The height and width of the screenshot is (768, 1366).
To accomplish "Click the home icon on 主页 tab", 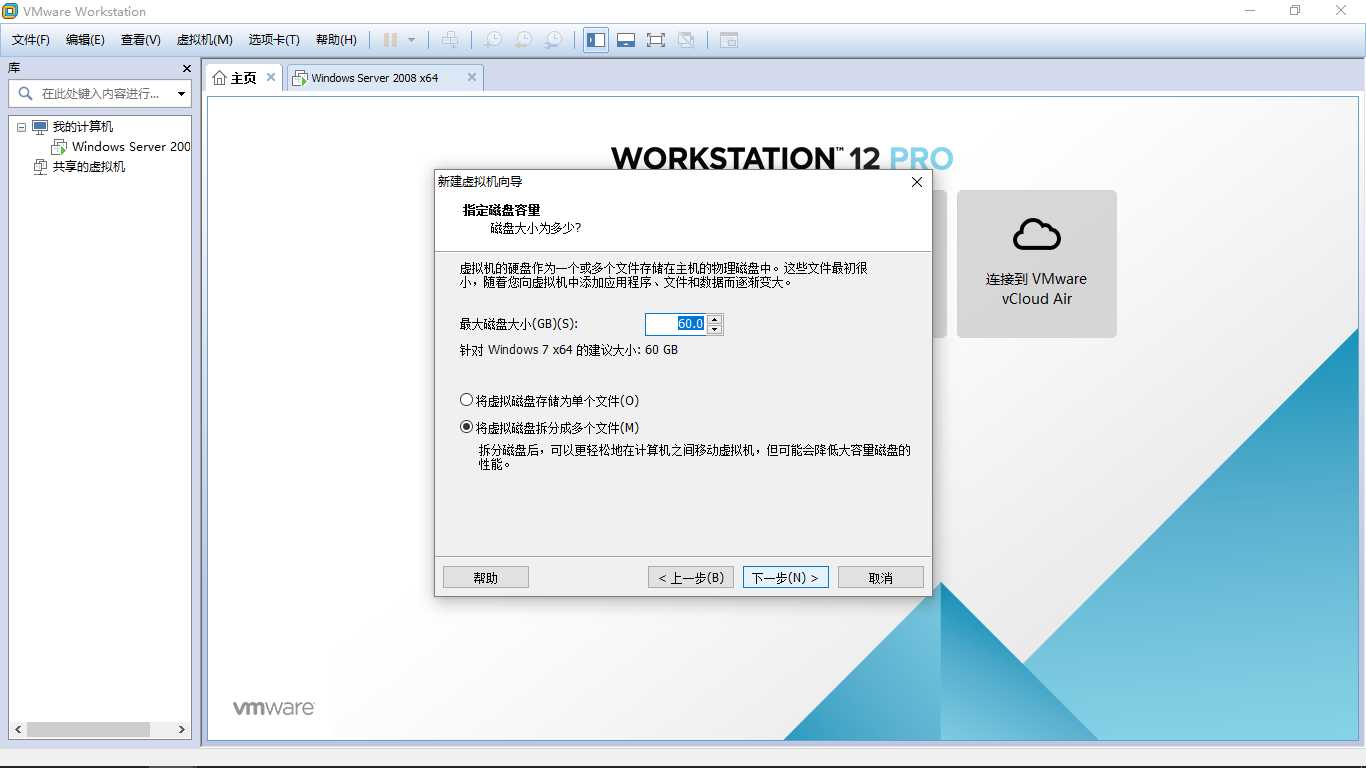I will click(x=219, y=78).
